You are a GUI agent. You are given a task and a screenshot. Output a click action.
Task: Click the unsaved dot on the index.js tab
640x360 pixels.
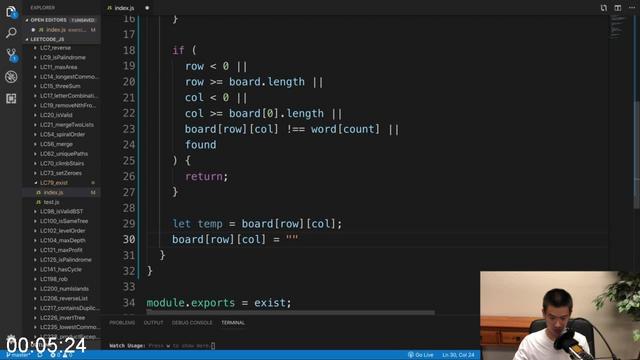click(x=147, y=8)
